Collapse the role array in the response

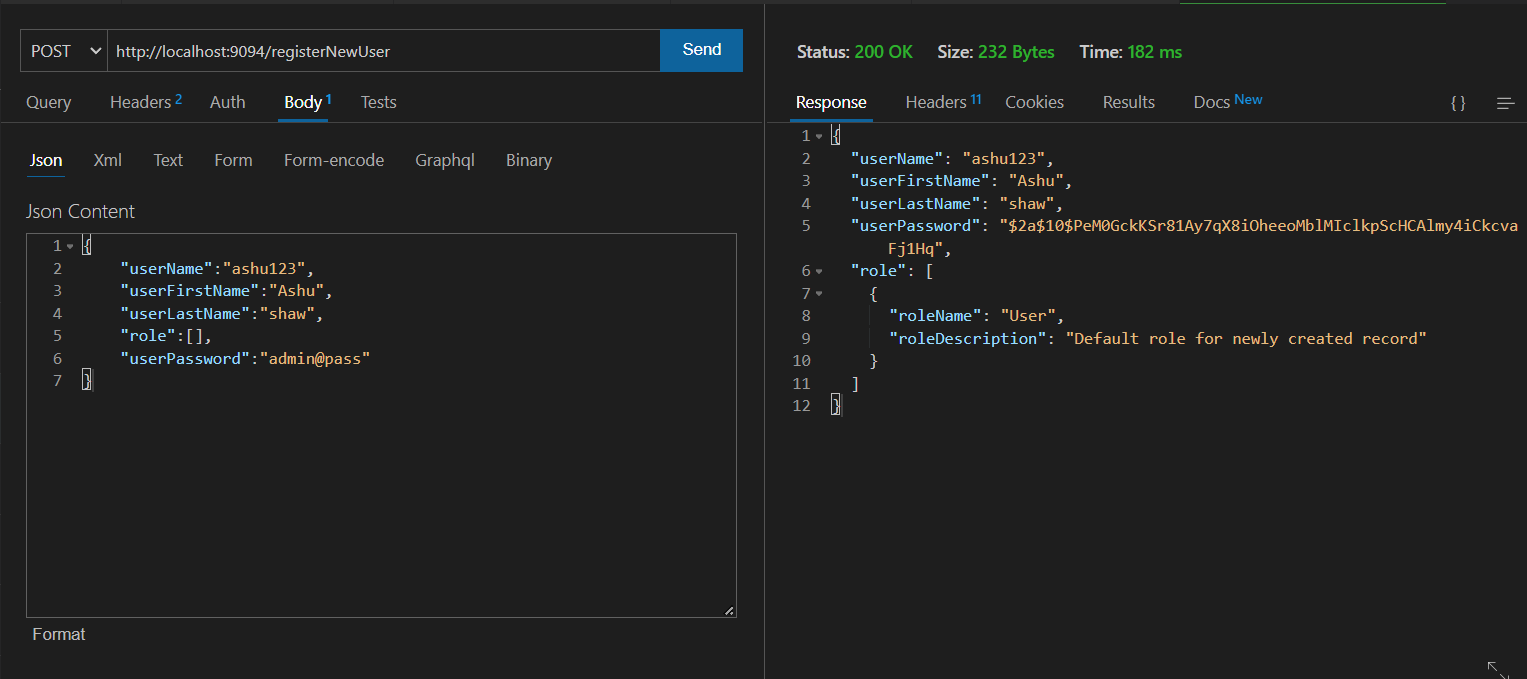[818, 270]
